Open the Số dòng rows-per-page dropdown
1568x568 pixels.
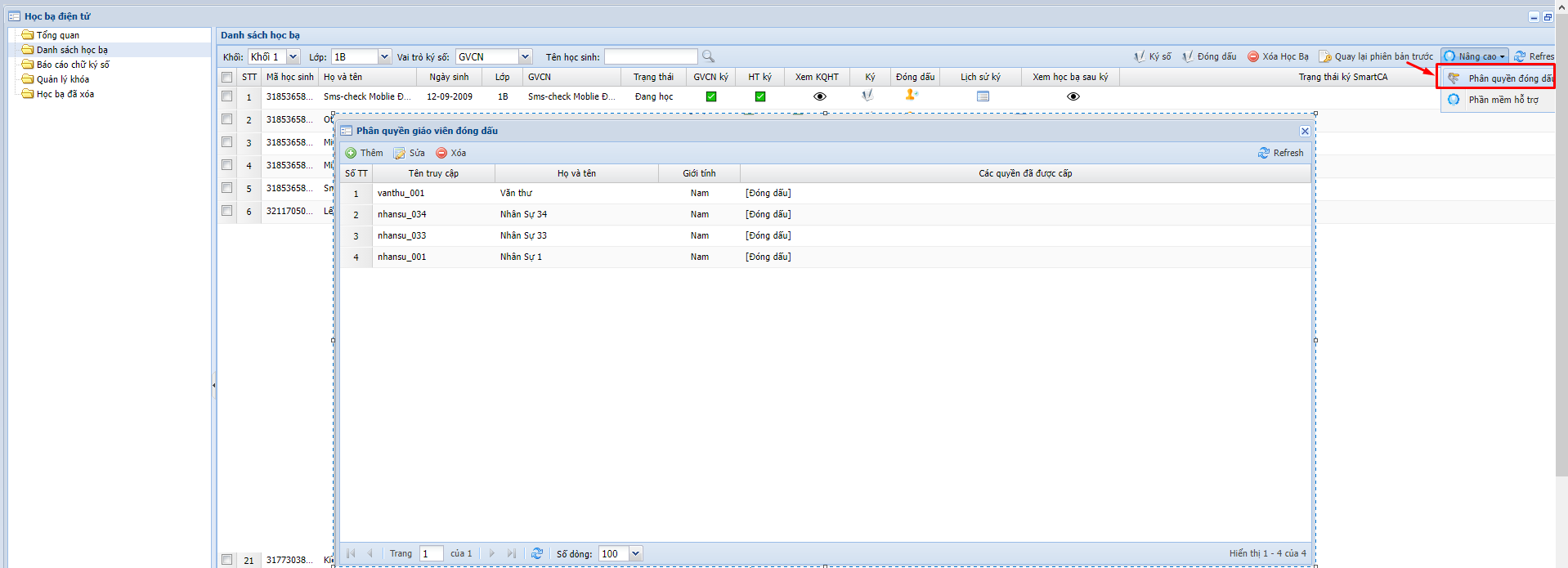(x=636, y=553)
